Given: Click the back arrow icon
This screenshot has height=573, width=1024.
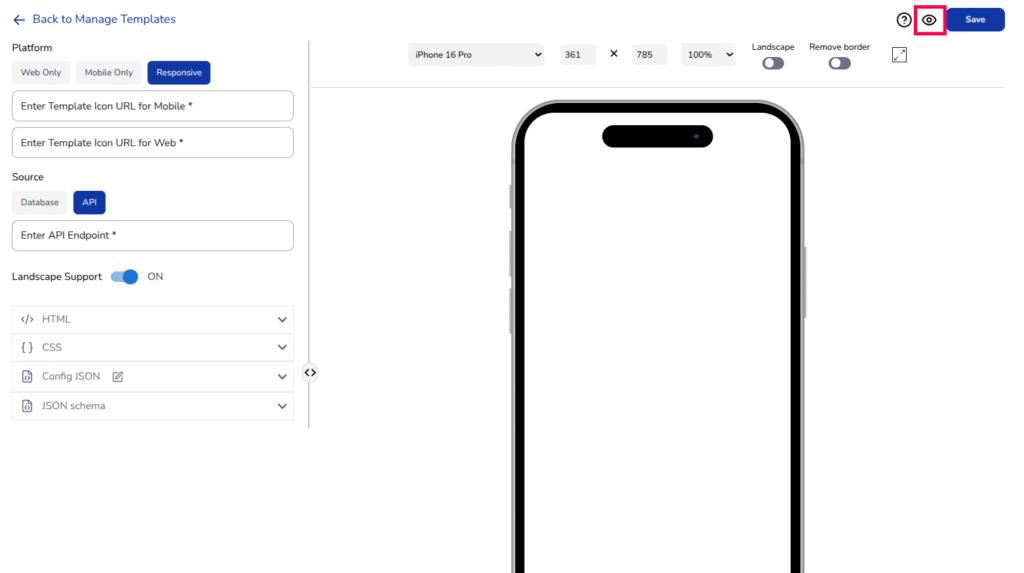Looking at the screenshot, I should point(19,20).
